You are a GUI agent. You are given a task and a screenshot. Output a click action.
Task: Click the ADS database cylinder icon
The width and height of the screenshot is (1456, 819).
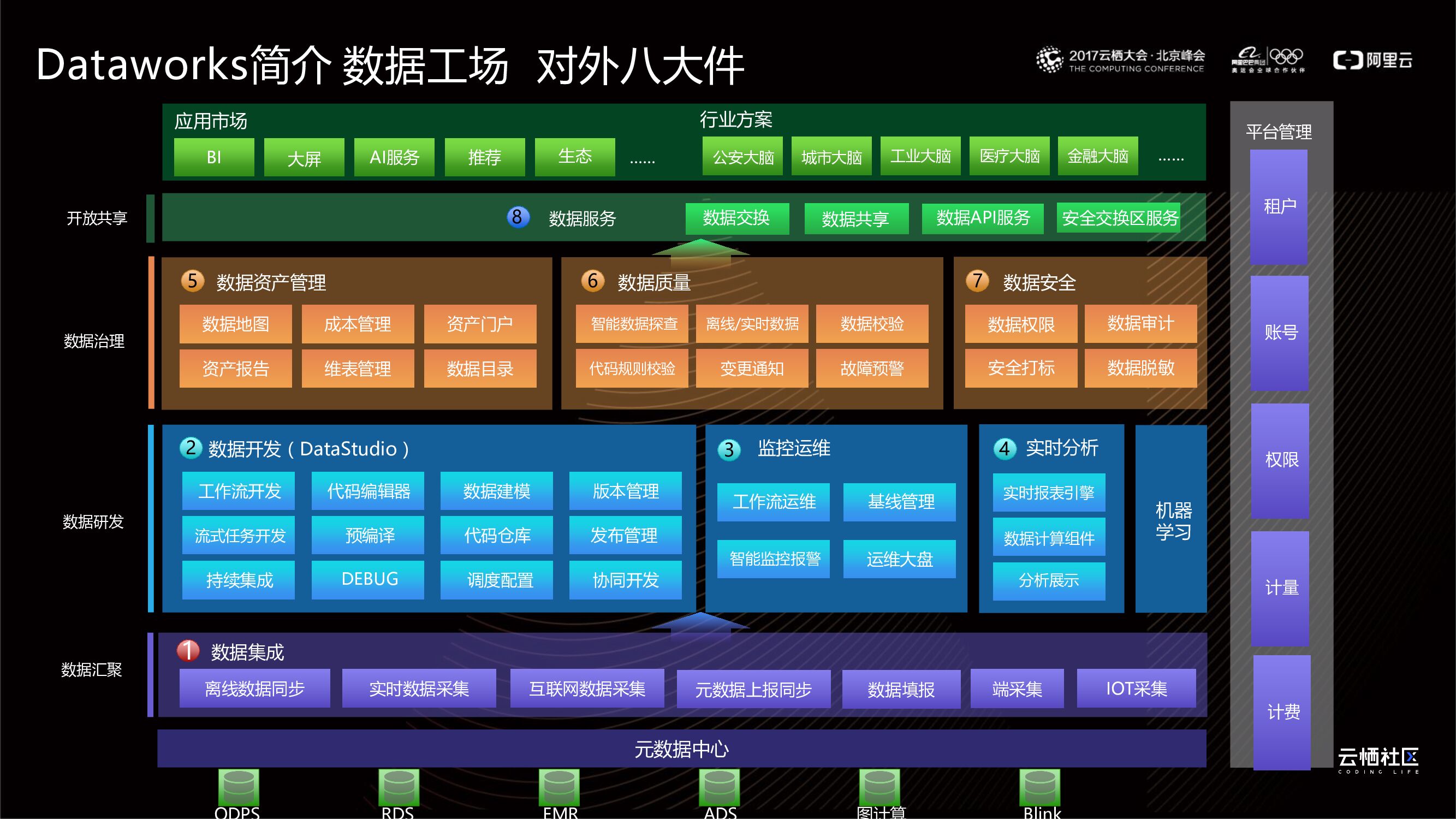click(719, 787)
